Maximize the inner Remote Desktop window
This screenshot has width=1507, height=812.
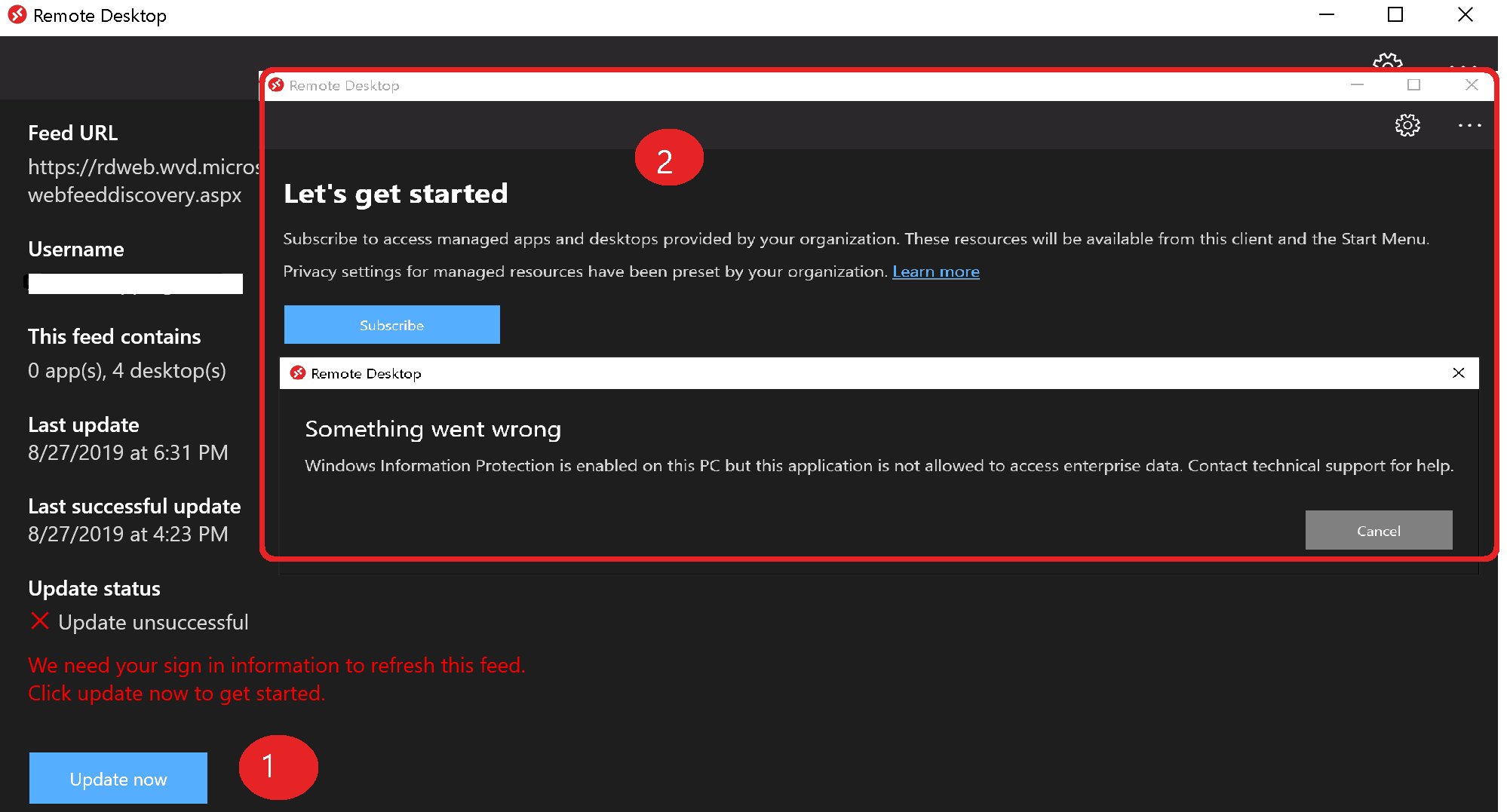(x=1414, y=85)
